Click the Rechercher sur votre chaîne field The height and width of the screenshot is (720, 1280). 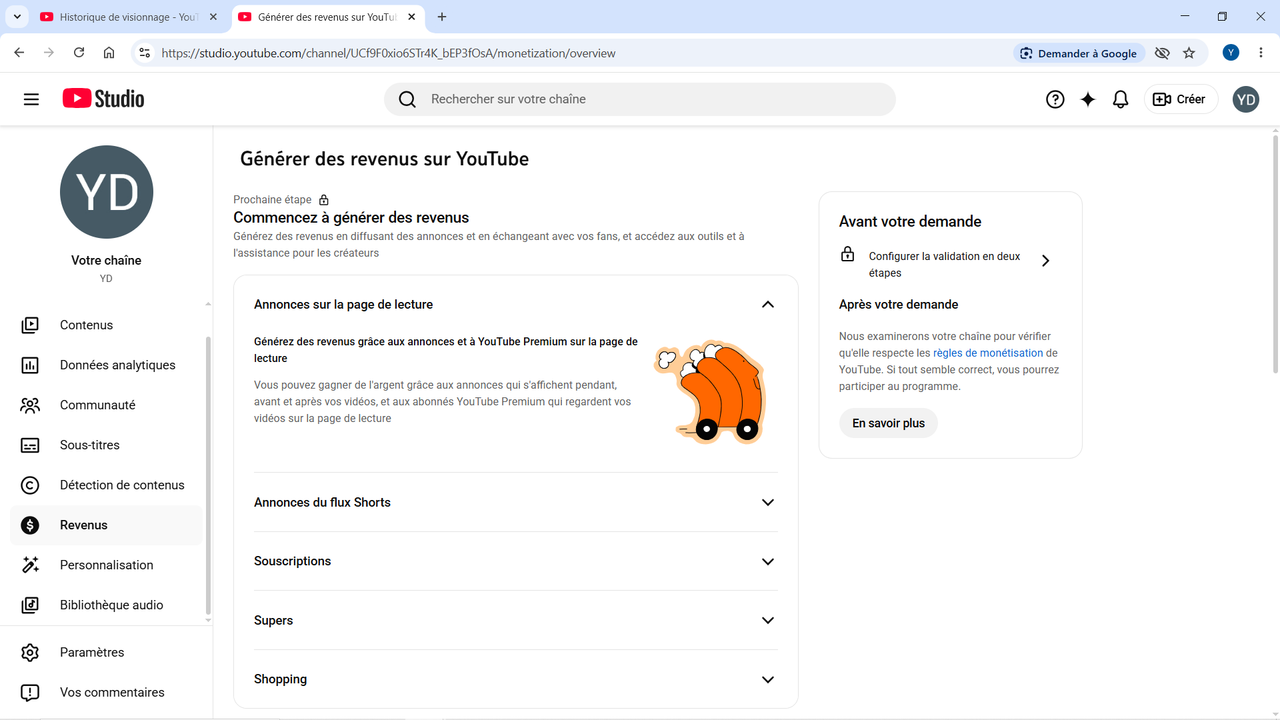640,99
